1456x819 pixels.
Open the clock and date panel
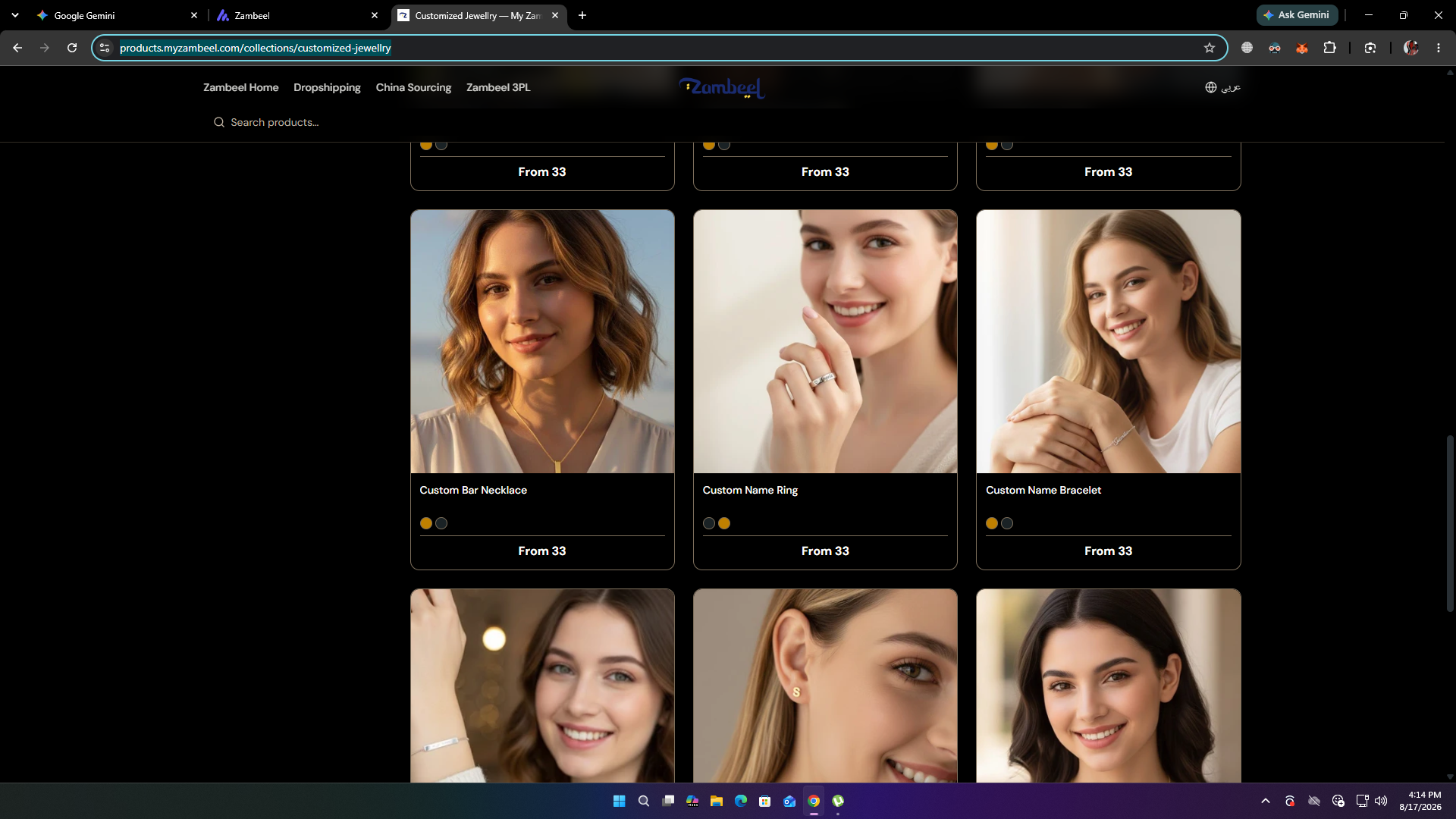pyautogui.click(x=1420, y=801)
